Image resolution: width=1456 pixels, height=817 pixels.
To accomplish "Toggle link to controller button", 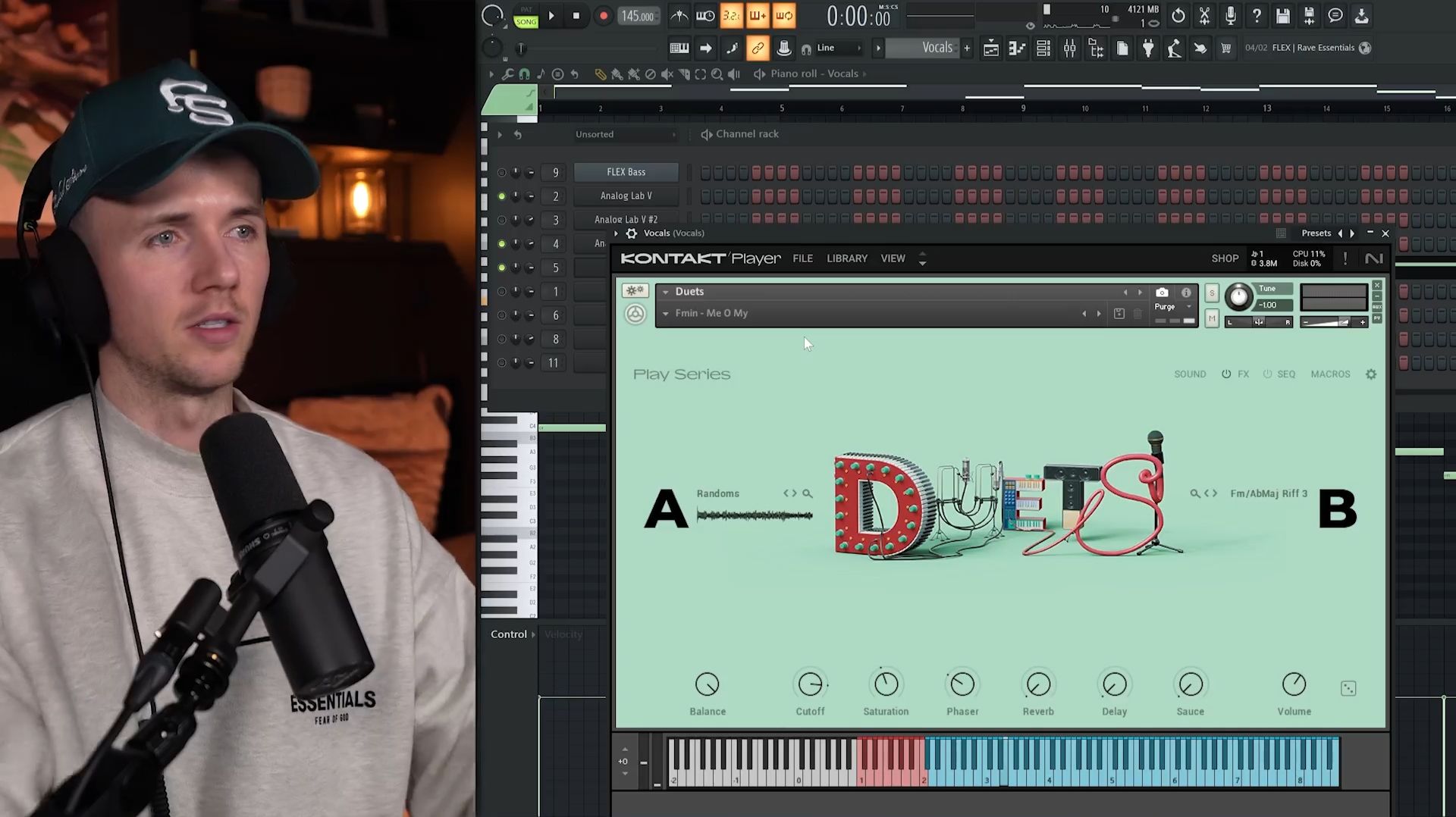I will 758,48.
